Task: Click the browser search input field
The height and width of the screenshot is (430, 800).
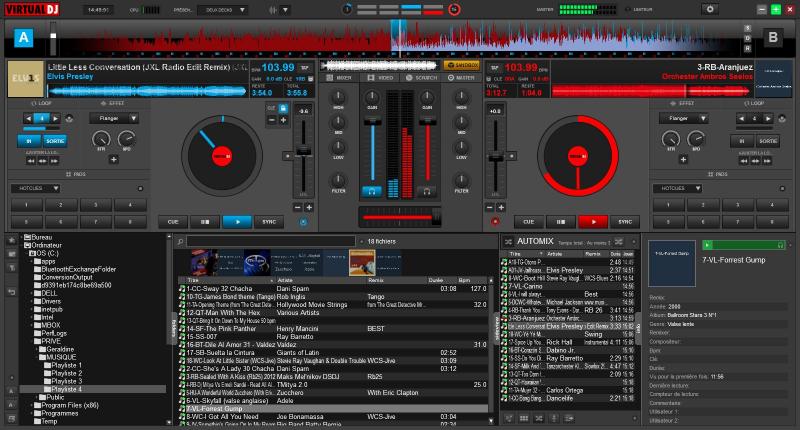Action: 271,241
